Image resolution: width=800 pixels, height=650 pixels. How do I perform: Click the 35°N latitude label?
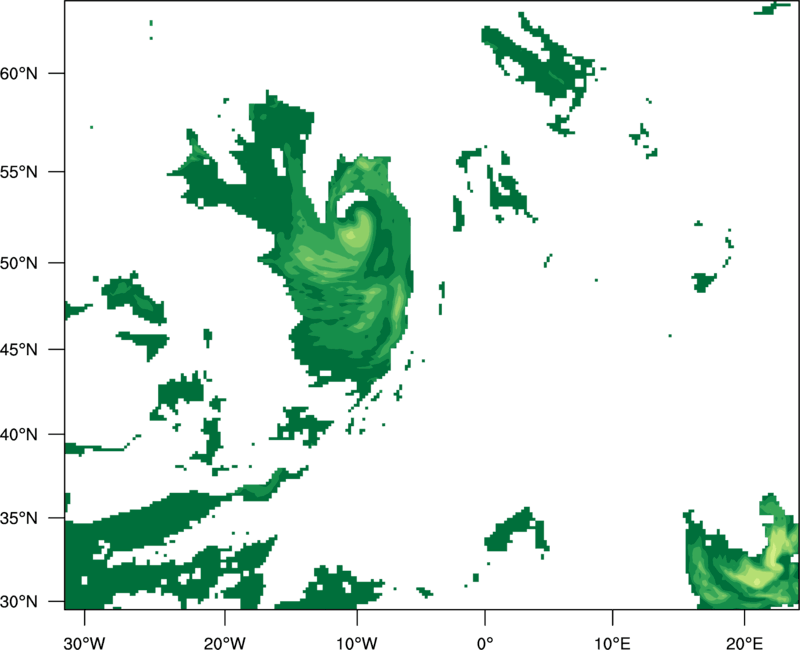[19, 518]
